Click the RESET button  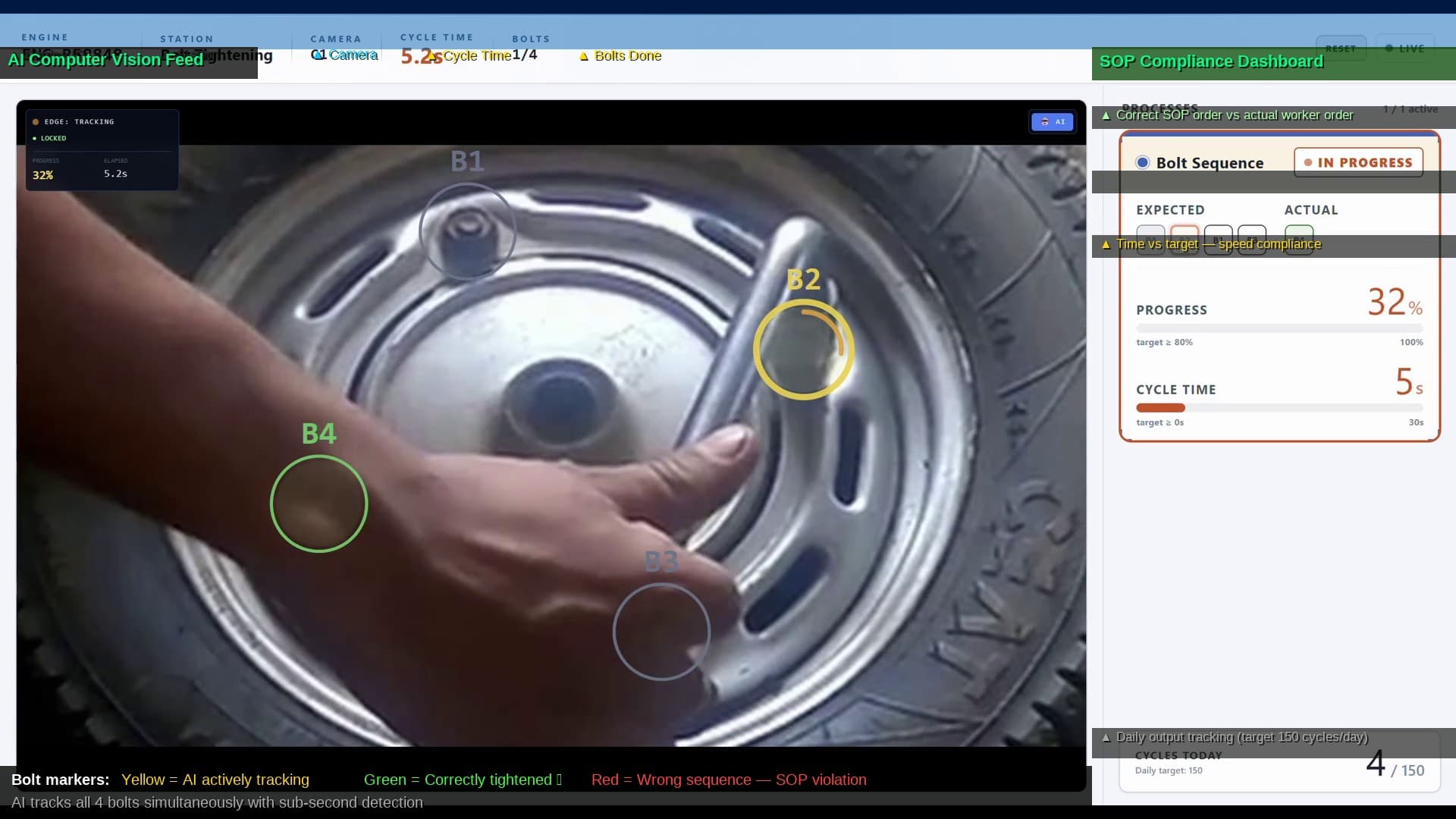(1341, 49)
